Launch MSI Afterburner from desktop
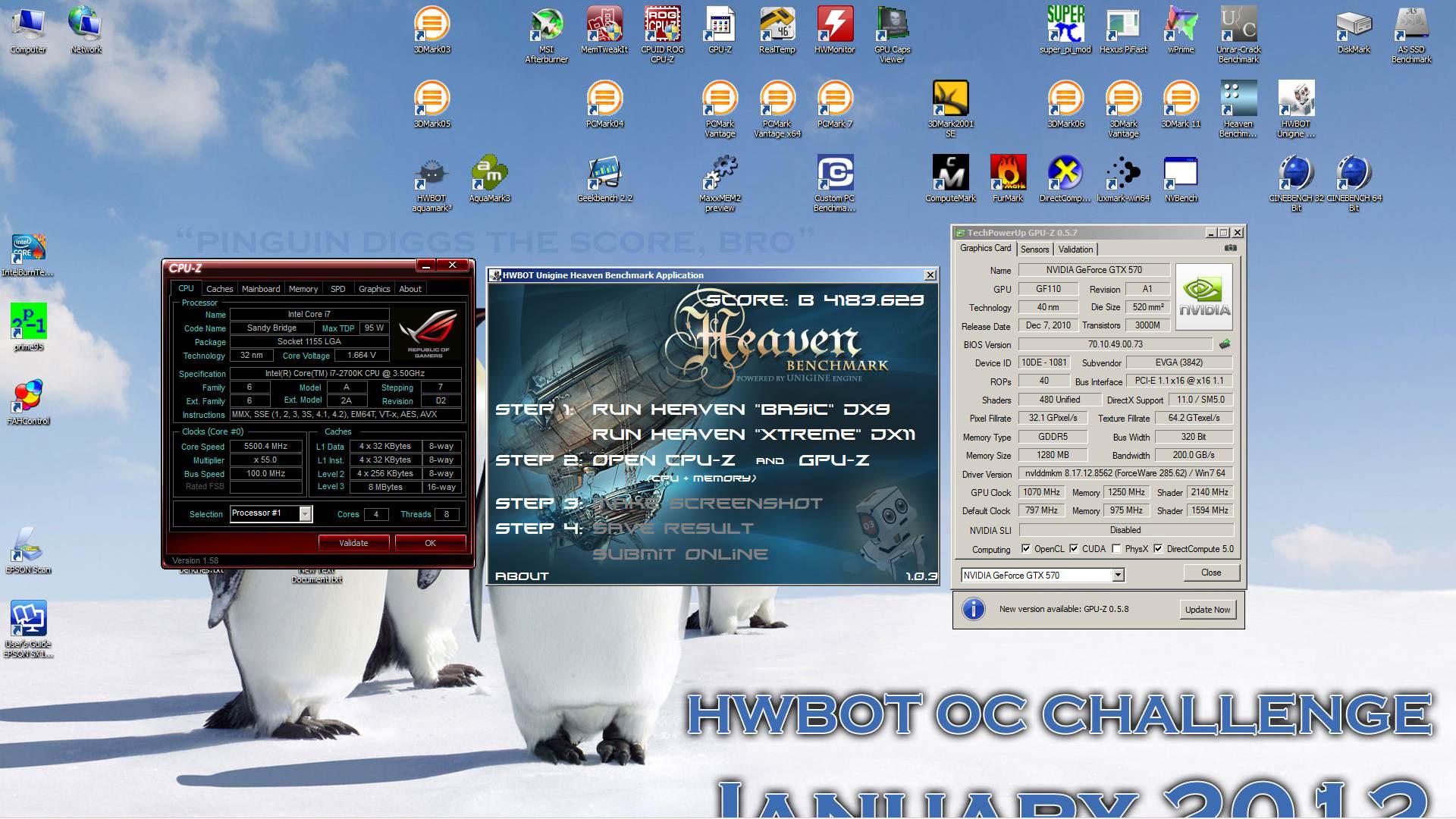This screenshot has height=819, width=1456. [546, 34]
